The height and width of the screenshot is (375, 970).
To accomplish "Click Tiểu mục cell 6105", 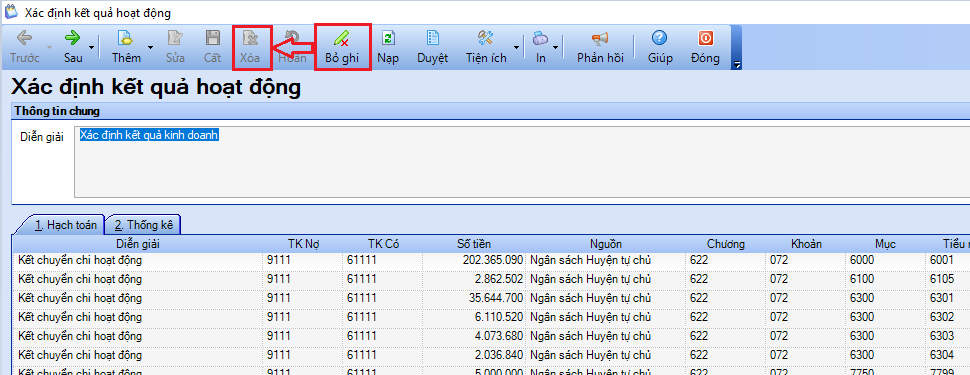I will [x=948, y=279].
